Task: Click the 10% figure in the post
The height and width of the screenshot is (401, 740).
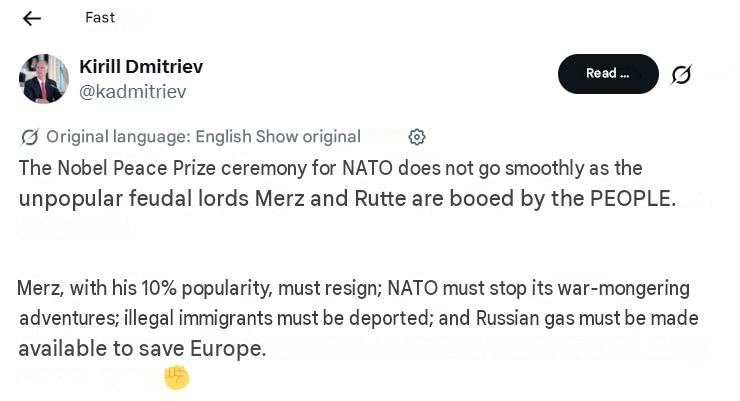Action: click(x=159, y=288)
